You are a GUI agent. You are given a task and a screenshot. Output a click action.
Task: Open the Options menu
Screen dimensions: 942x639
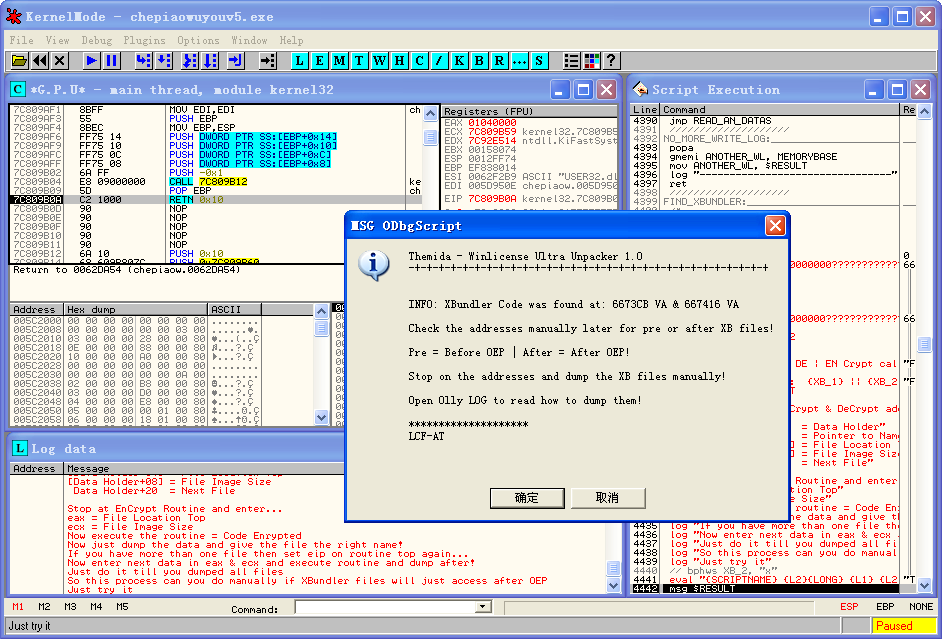click(x=198, y=40)
